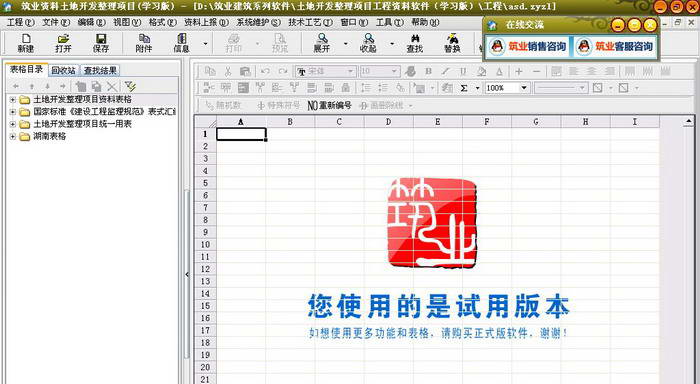Open dropdown arrow next to 展开
This screenshot has width=700, height=384.
click(346, 44)
